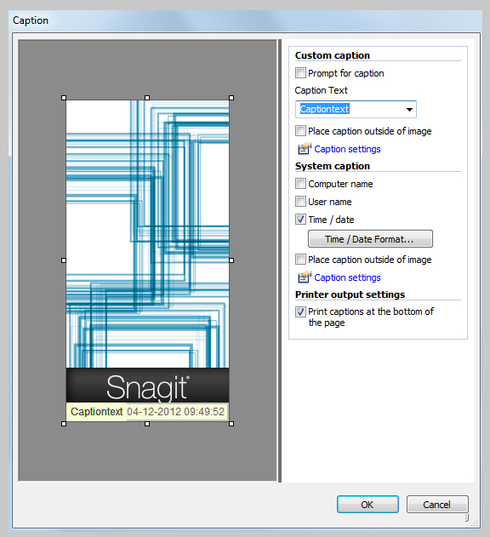490x537 pixels.
Task: Click the Custom caption section heading
Action: point(332,55)
